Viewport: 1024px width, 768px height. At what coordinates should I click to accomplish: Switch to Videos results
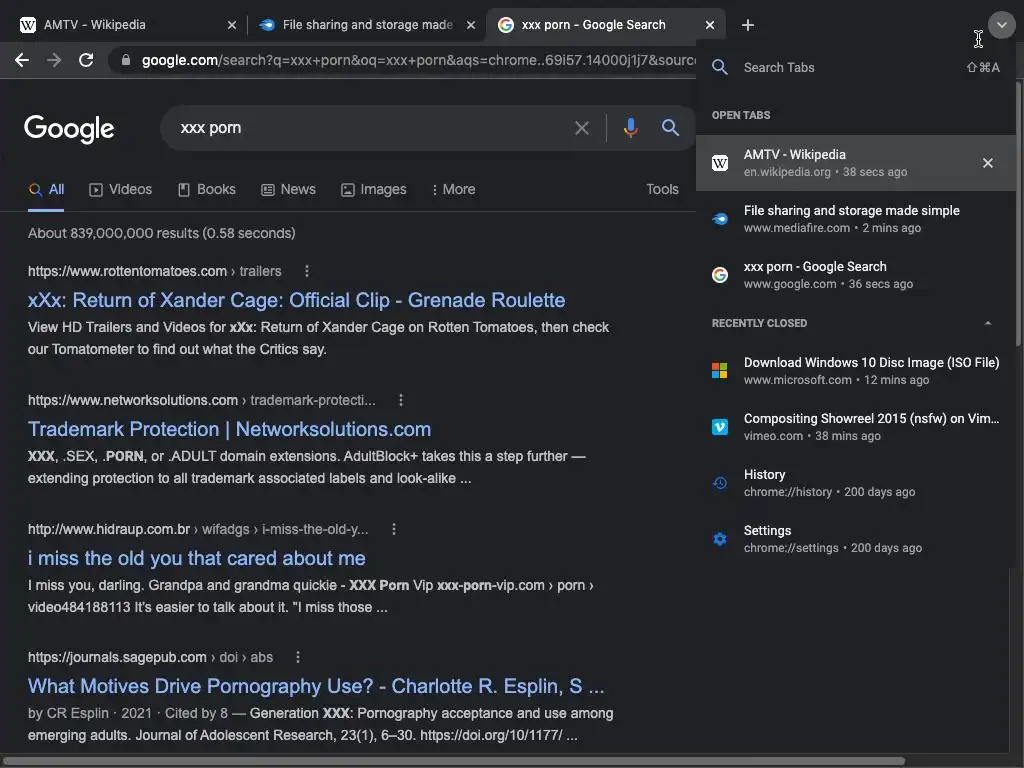click(121, 189)
